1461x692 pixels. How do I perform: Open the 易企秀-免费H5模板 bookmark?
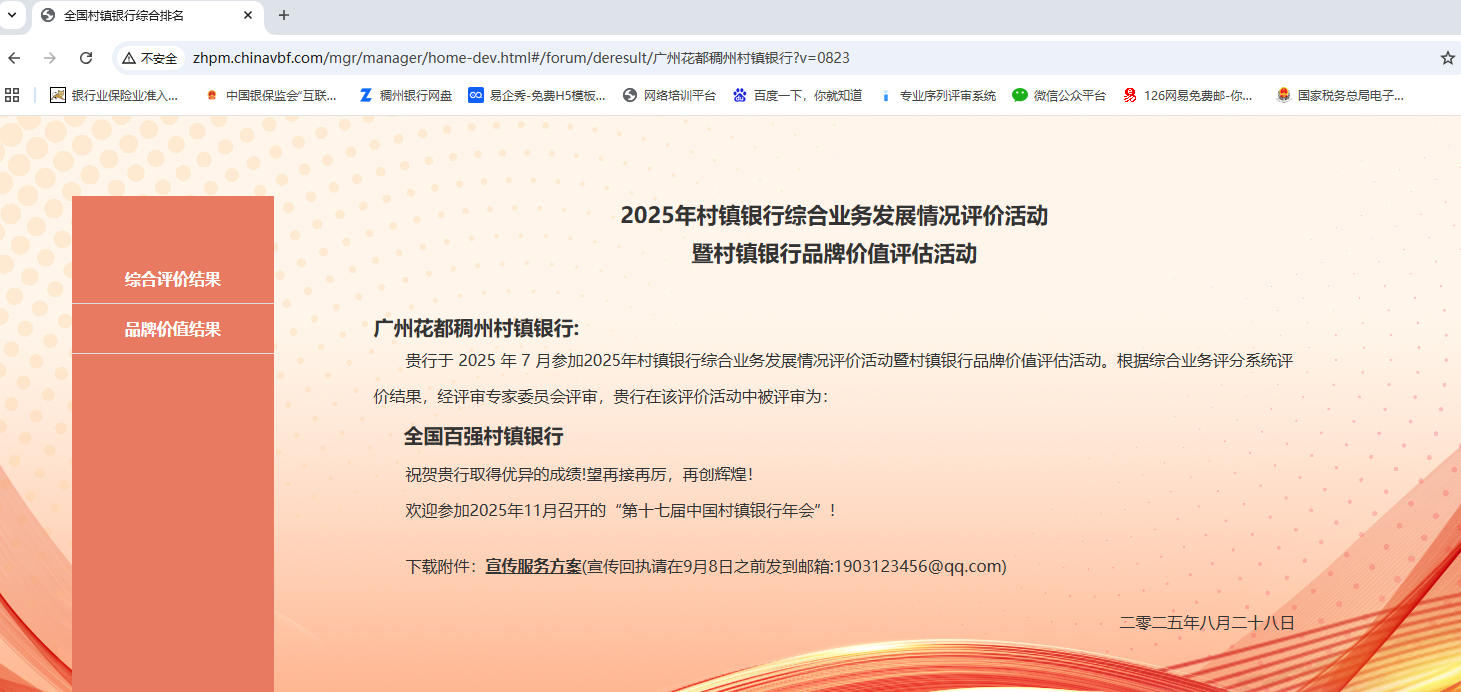[x=537, y=96]
